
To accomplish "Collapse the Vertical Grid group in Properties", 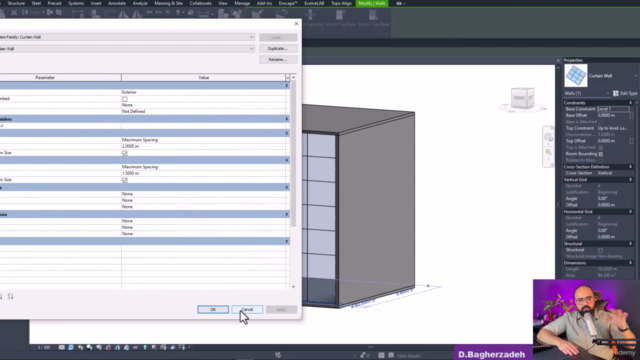I will (x=631, y=180).
